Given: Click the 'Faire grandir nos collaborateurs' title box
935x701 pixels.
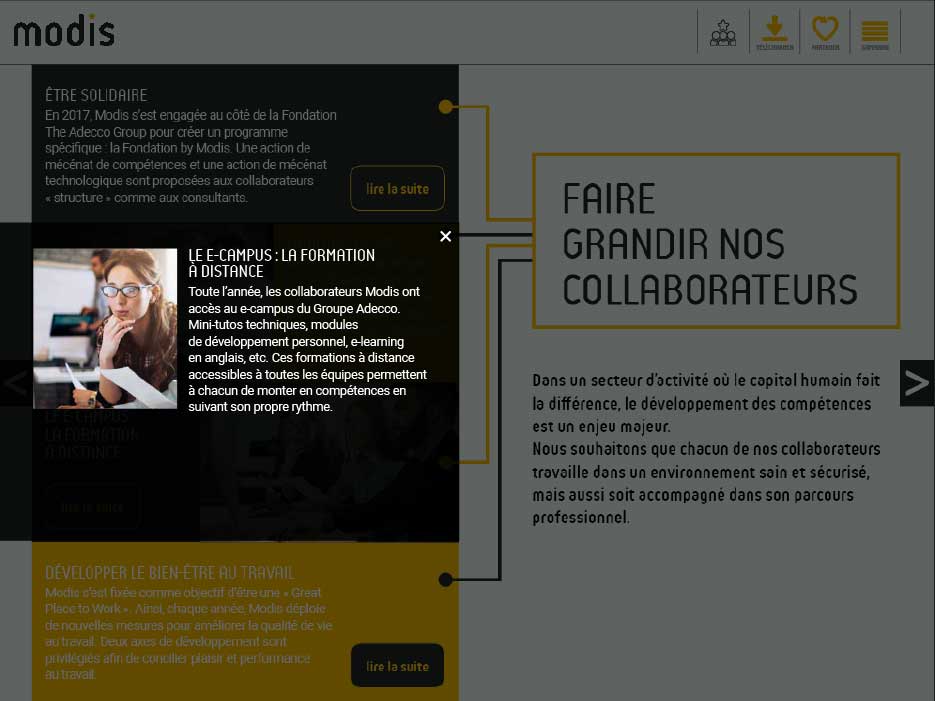Looking at the screenshot, I should tap(715, 241).
